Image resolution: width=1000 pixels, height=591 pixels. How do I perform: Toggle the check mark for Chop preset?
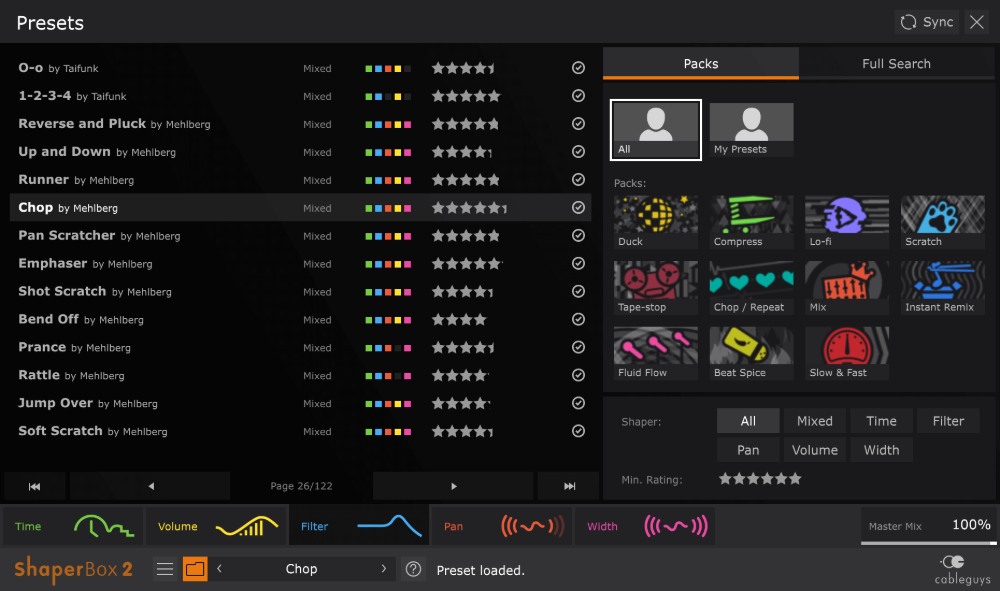coord(578,208)
